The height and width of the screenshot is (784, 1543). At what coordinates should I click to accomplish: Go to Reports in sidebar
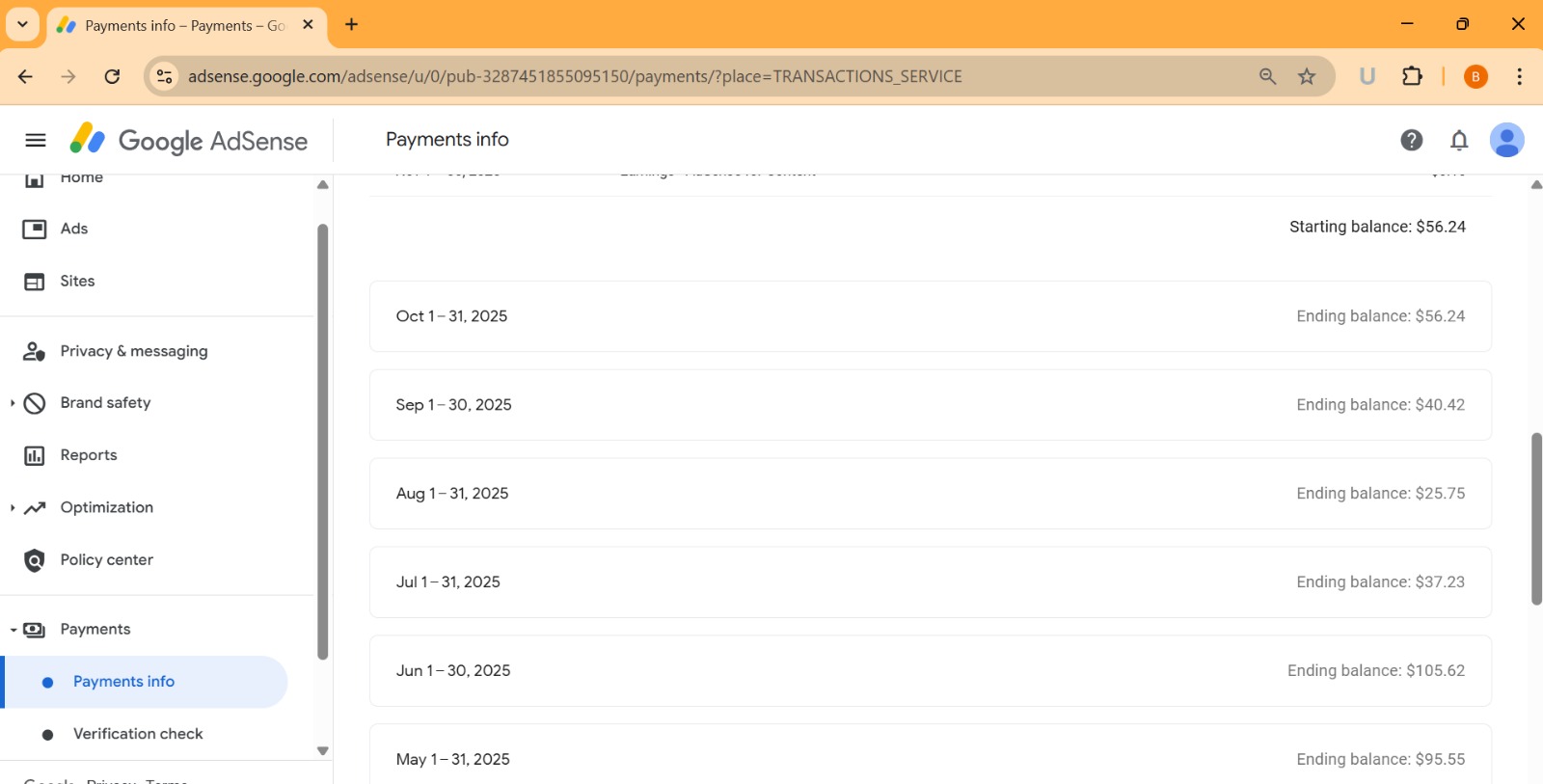tap(89, 455)
